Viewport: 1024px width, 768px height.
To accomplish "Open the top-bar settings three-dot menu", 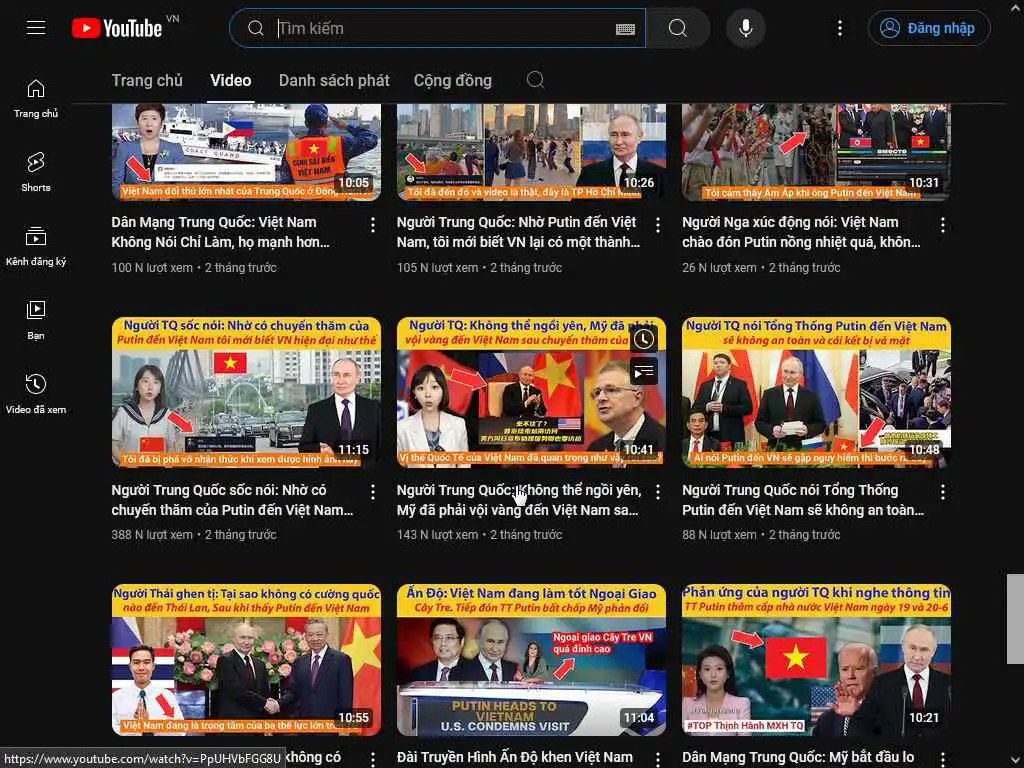I will click(x=840, y=28).
